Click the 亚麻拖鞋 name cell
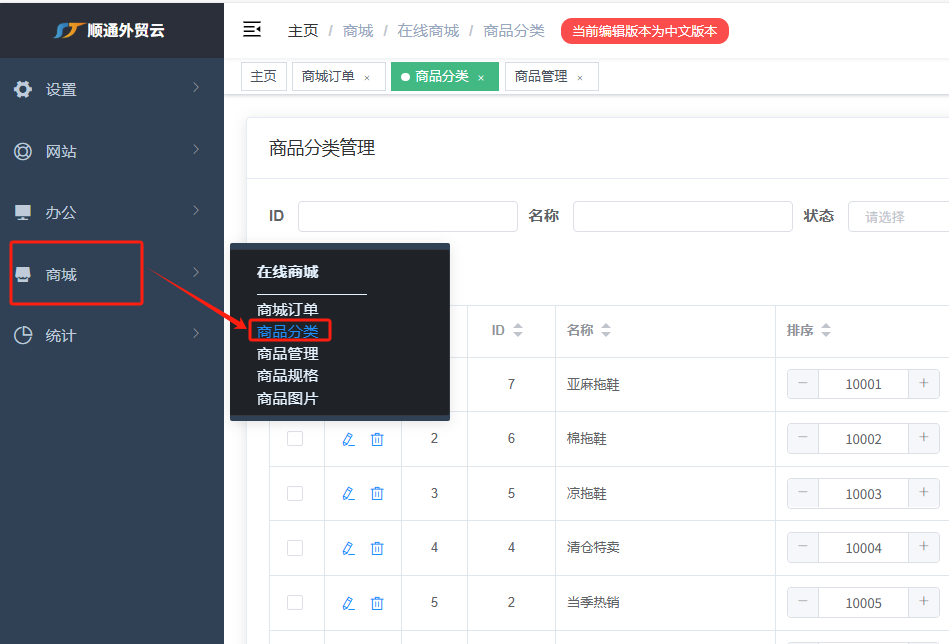 [x=593, y=384]
